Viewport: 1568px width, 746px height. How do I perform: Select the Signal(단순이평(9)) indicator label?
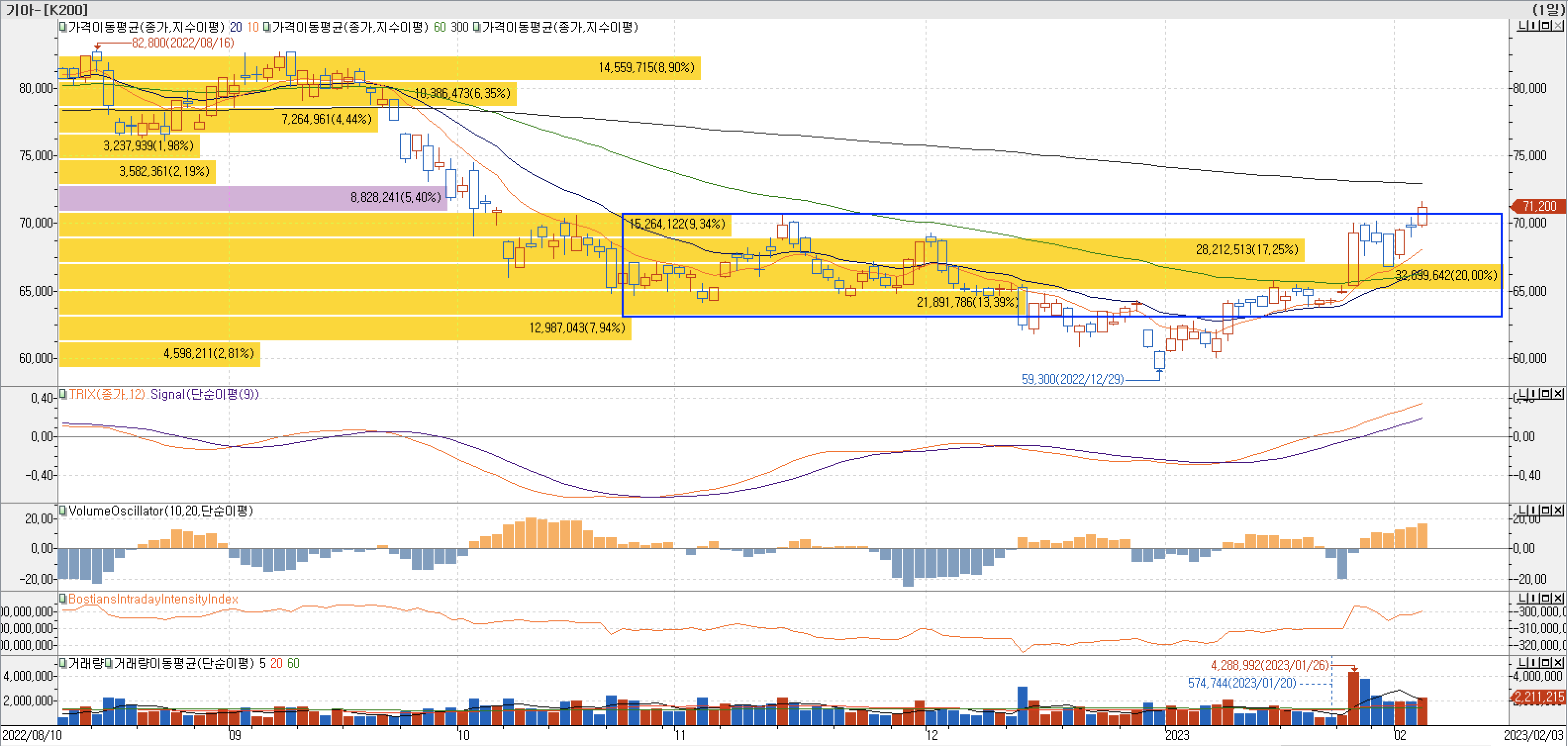coord(204,394)
